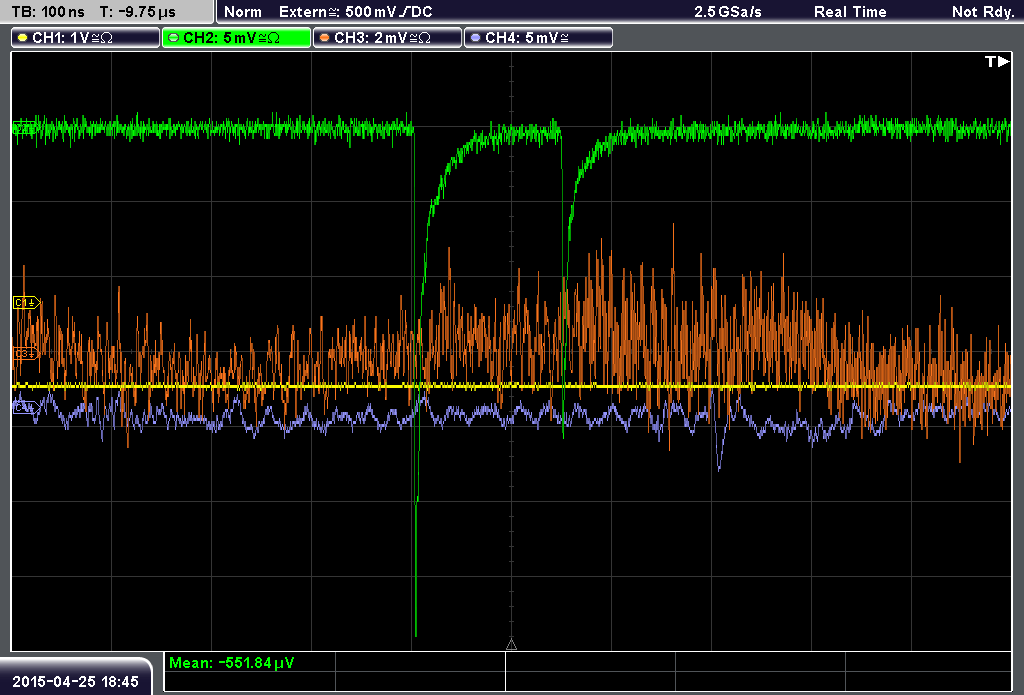Screen dimensions: 1024x695
Task: Click the 2015-04-25 18:45 date display
Action: point(75,681)
